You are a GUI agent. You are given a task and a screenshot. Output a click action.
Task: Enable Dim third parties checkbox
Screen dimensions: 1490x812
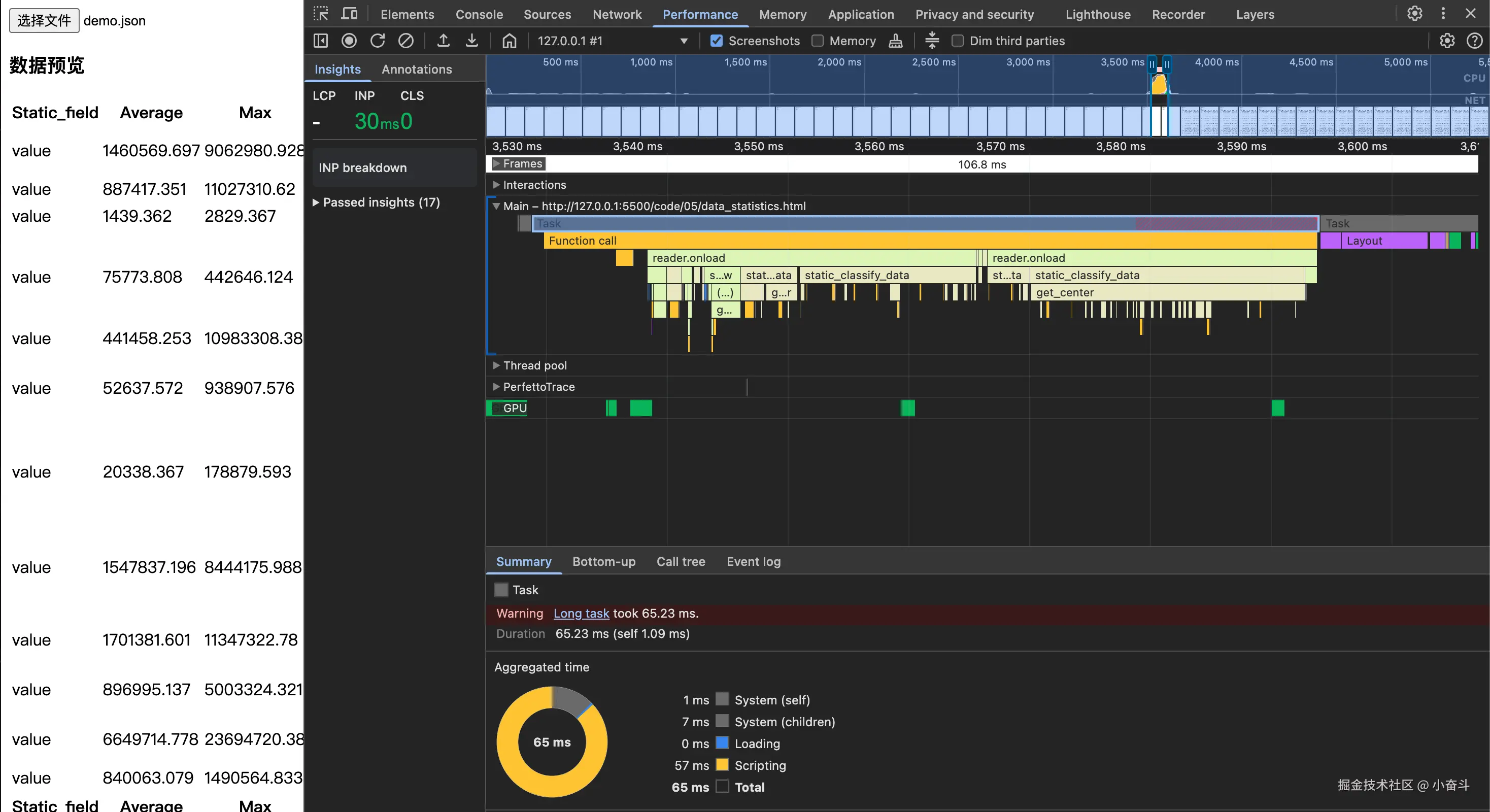point(957,41)
